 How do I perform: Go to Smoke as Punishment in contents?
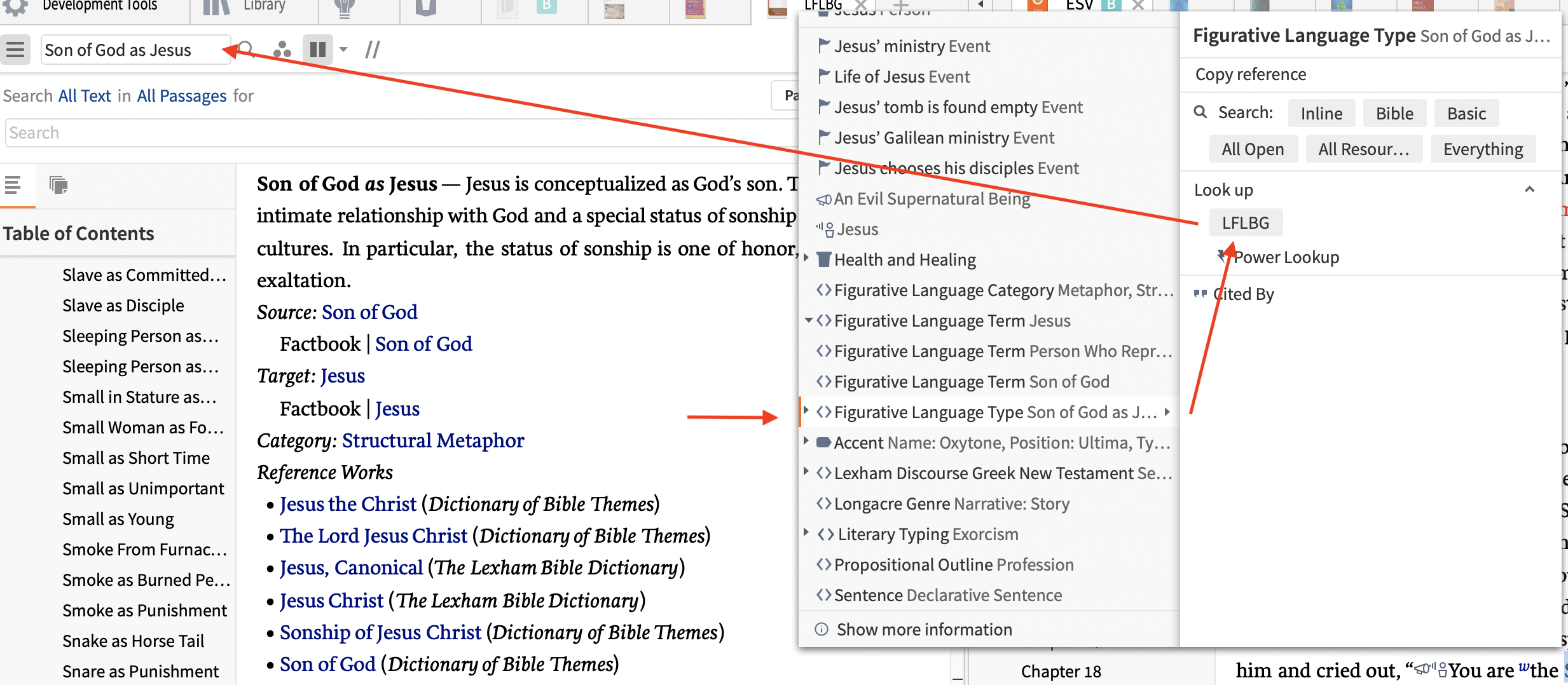point(144,611)
